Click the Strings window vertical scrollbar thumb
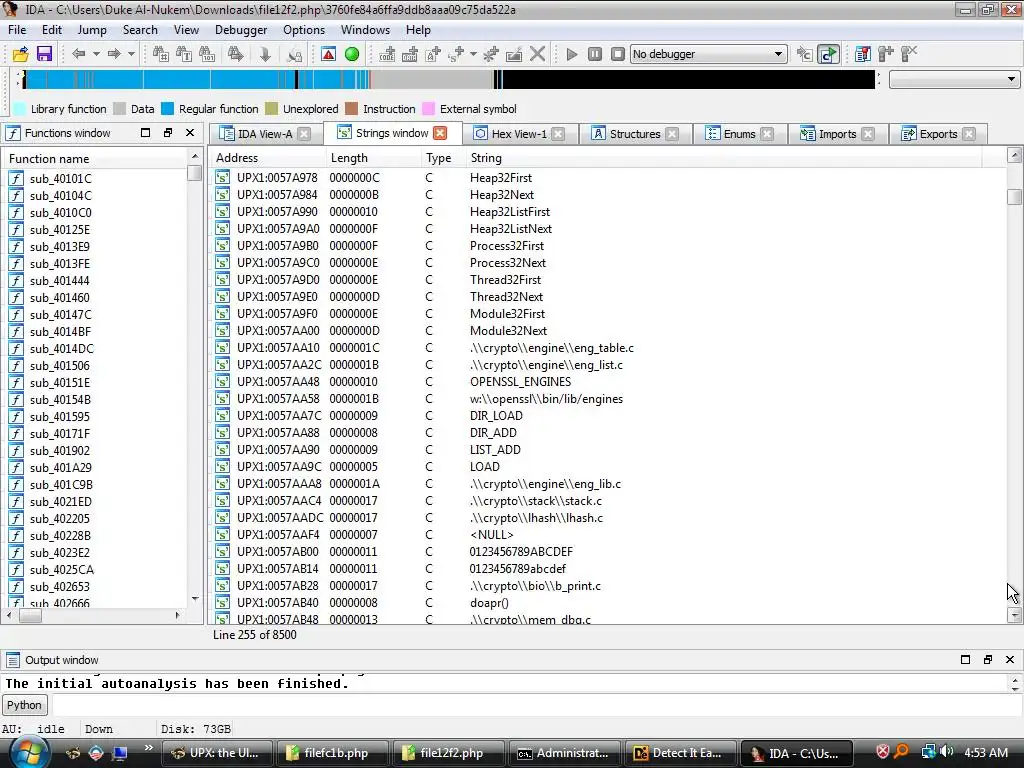The height and width of the screenshot is (768, 1024). click(x=1014, y=197)
